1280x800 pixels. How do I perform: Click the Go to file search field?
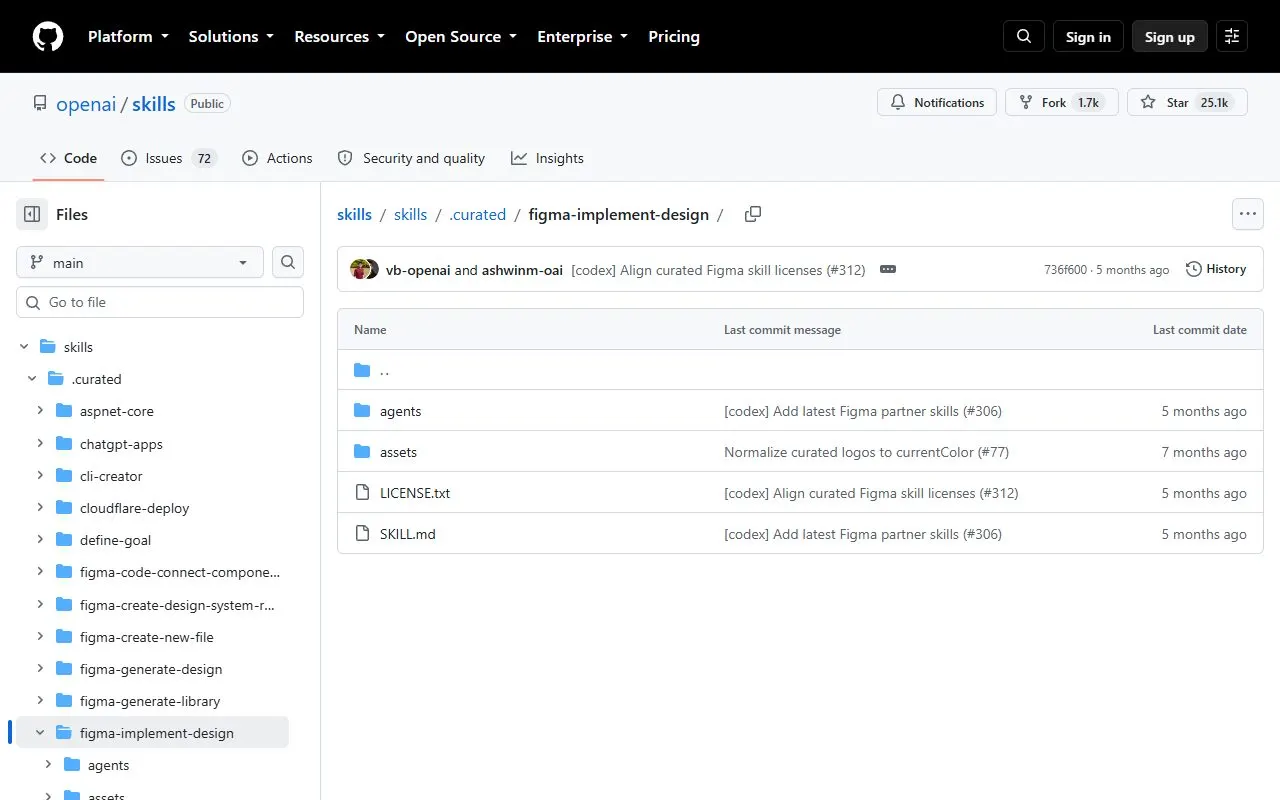[160, 302]
